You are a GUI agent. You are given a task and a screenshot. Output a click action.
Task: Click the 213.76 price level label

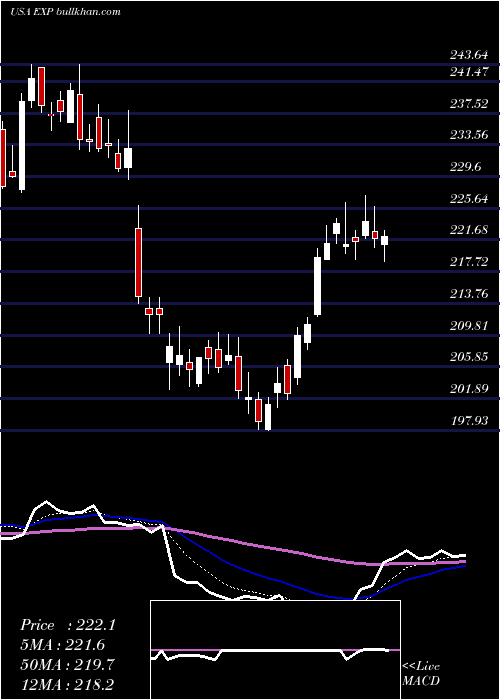point(469,294)
